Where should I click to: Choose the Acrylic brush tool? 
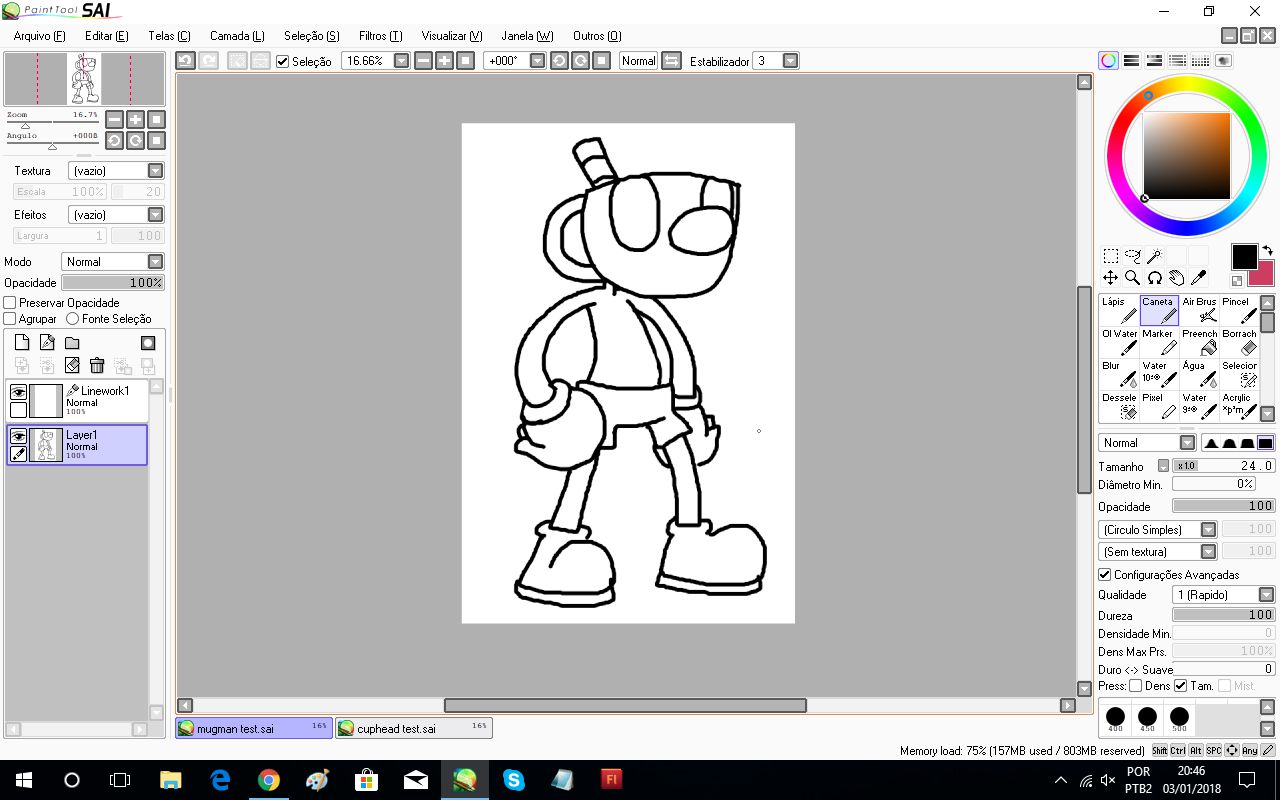pos(1238,406)
